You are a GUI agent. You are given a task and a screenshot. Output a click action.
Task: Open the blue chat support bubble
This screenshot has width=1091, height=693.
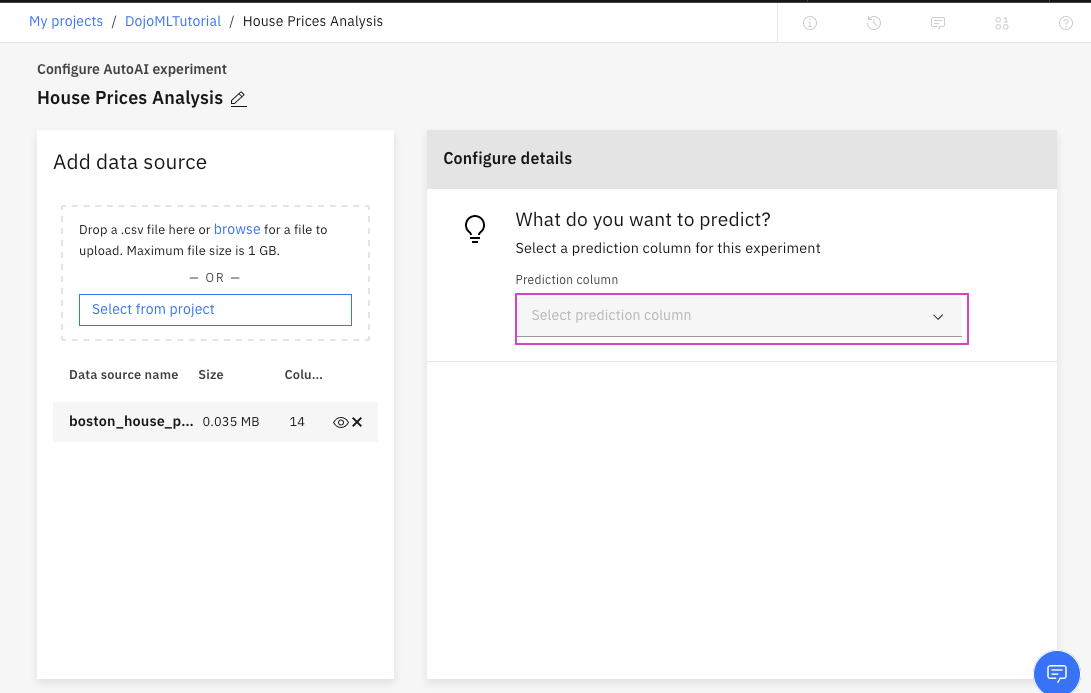[1056, 672]
